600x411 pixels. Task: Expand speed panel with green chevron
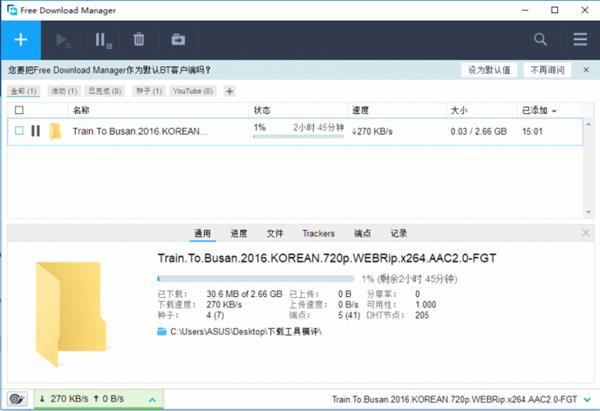[152, 400]
